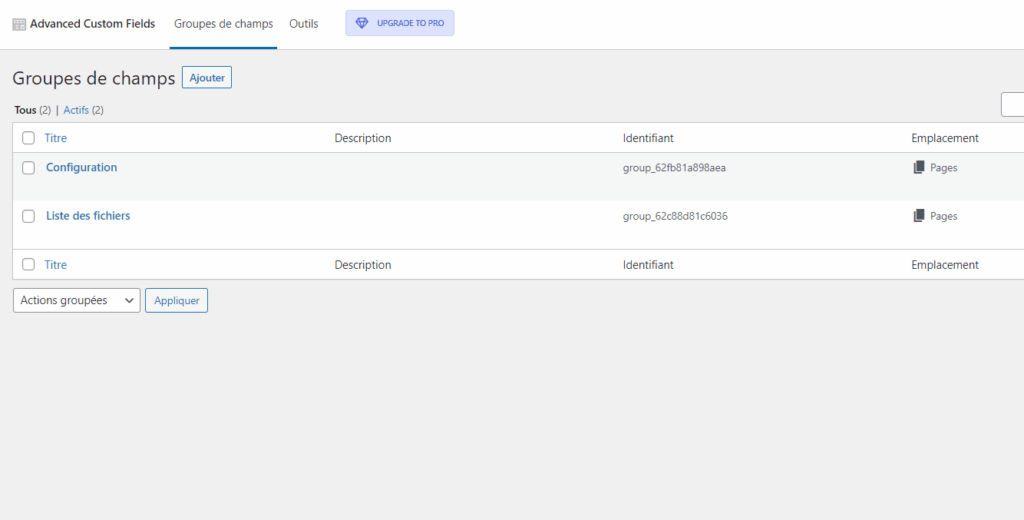The height and width of the screenshot is (520, 1024).
Task: Tick the Configuration row checkbox
Action: coord(29,168)
